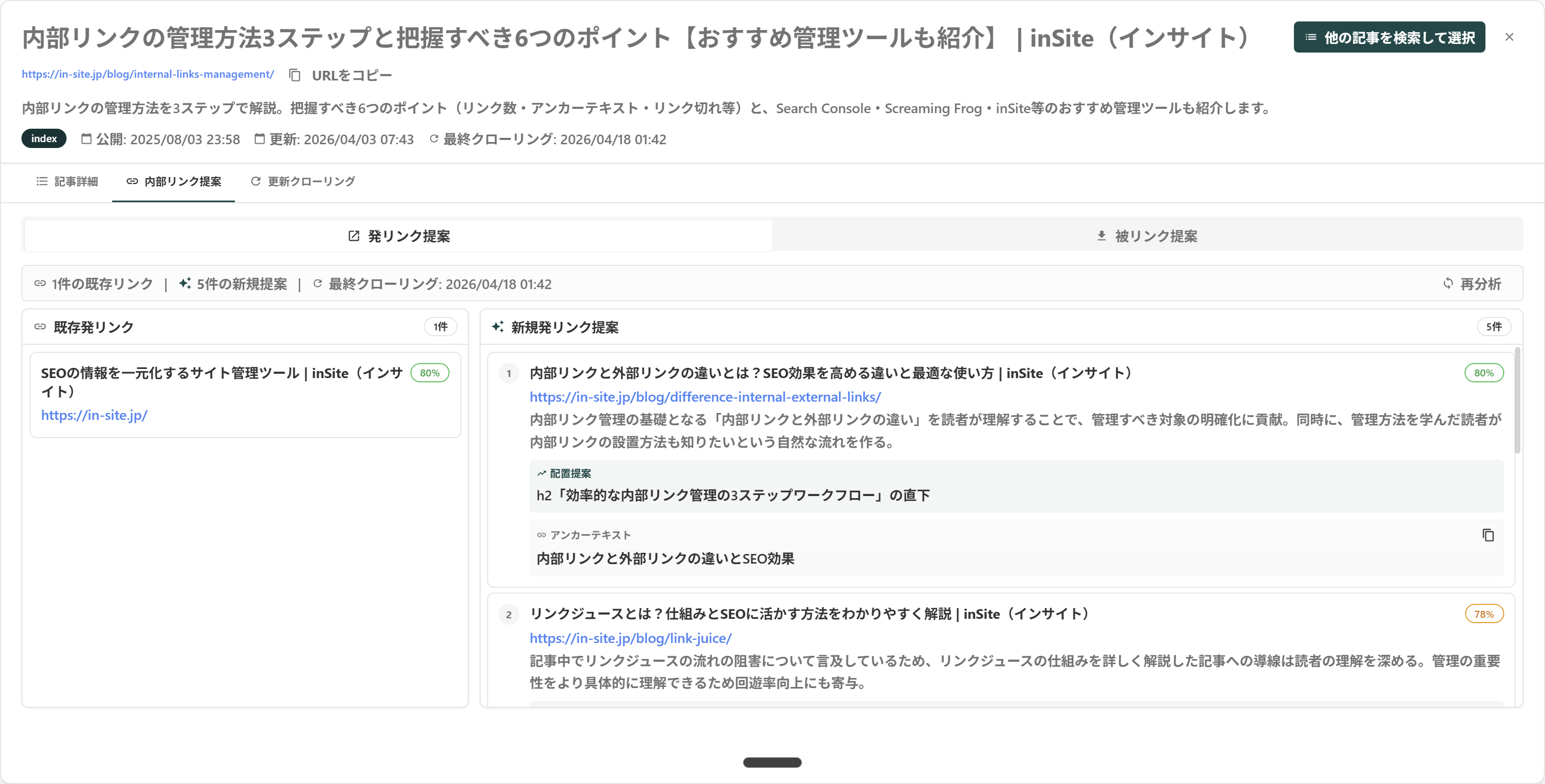
Task: Click the link icon beside 既存発リンク
Action: (x=39, y=327)
